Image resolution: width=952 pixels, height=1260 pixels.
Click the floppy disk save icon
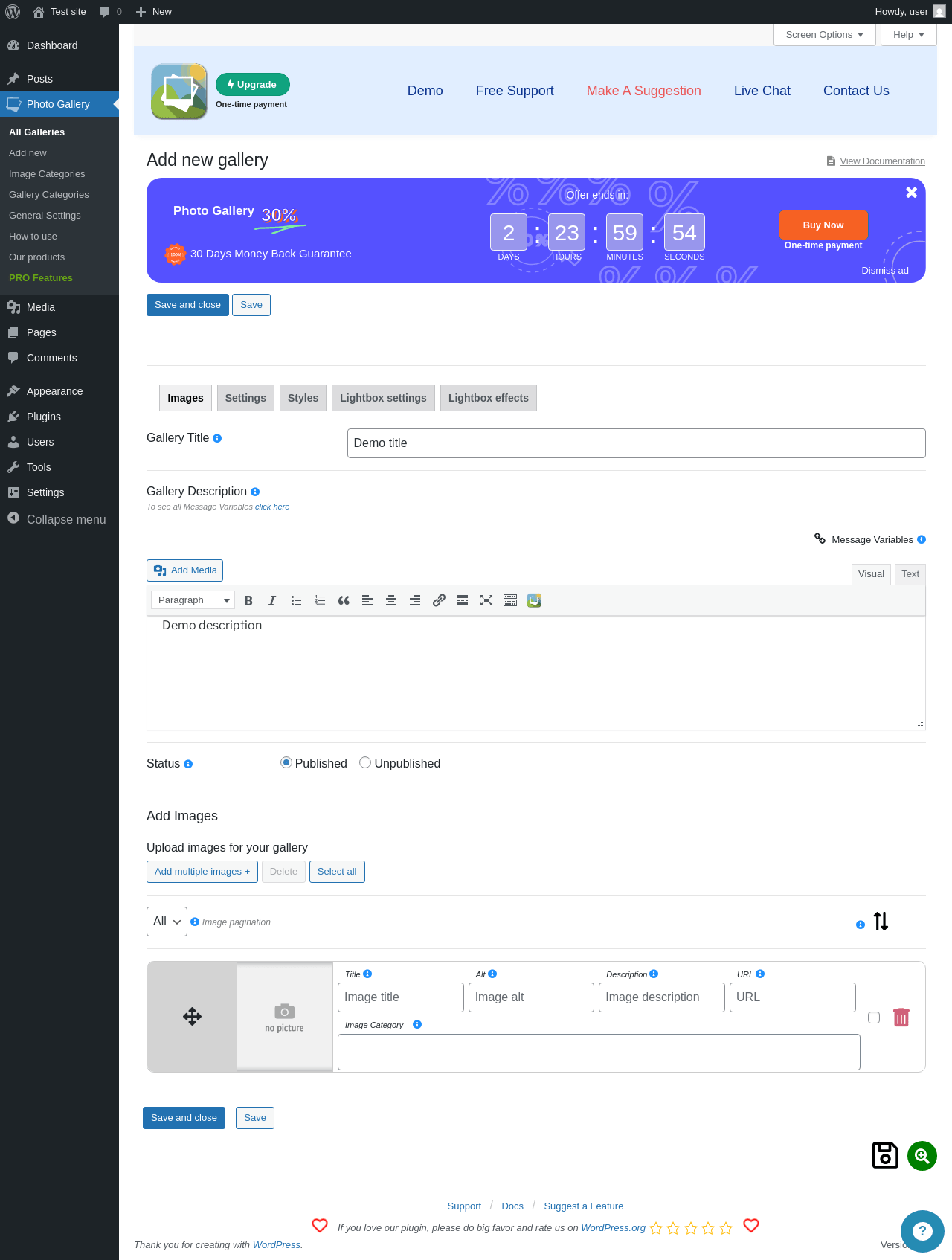[x=885, y=1155]
